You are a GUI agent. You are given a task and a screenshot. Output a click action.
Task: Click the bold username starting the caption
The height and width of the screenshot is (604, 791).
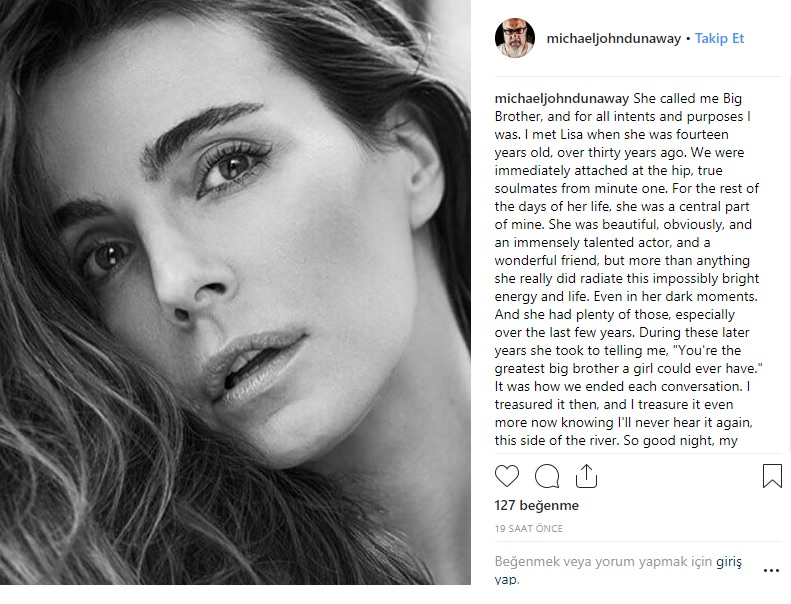pyautogui.click(x=562, y=99)
